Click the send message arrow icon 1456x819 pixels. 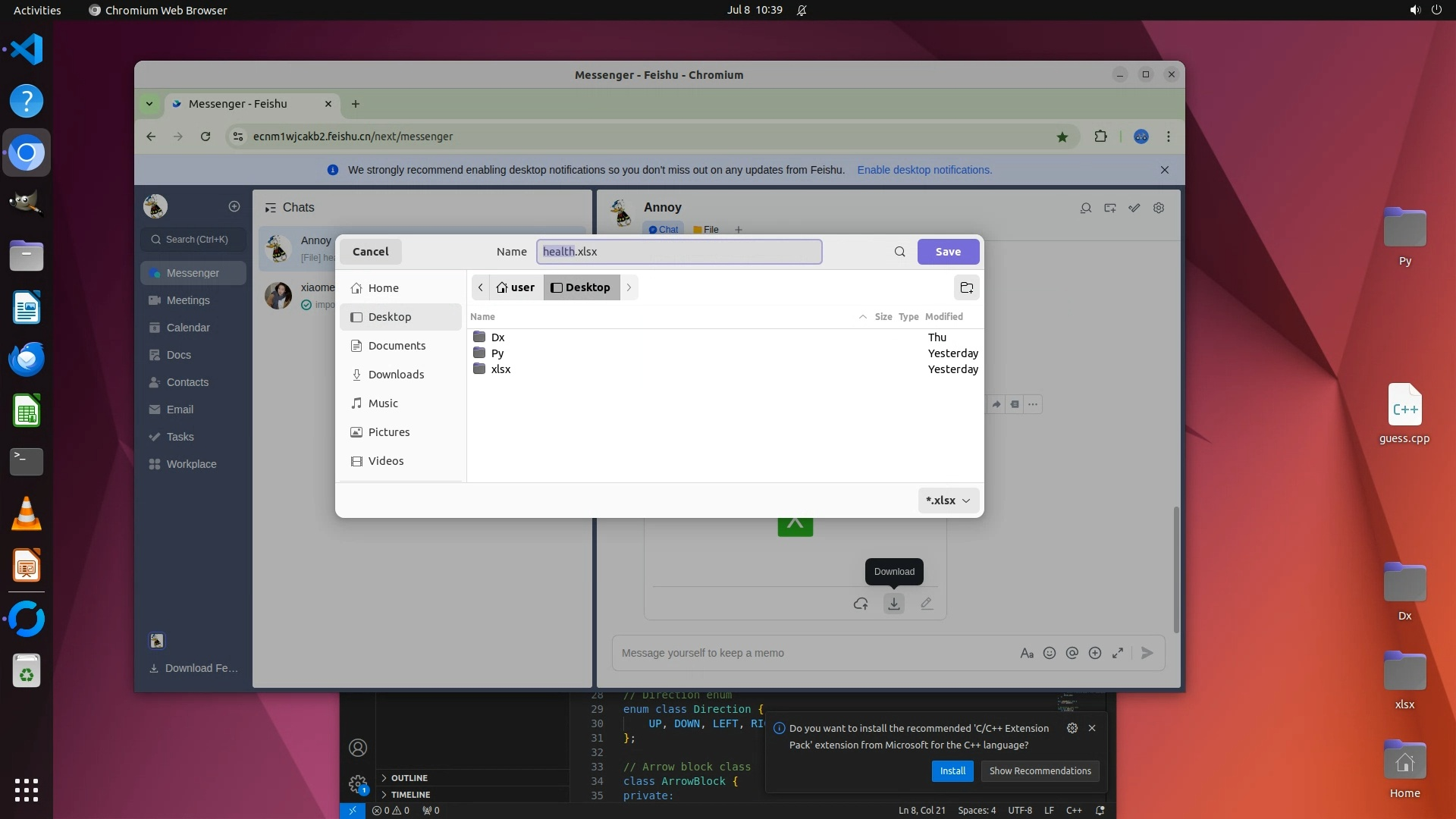tap(1147, 653)
